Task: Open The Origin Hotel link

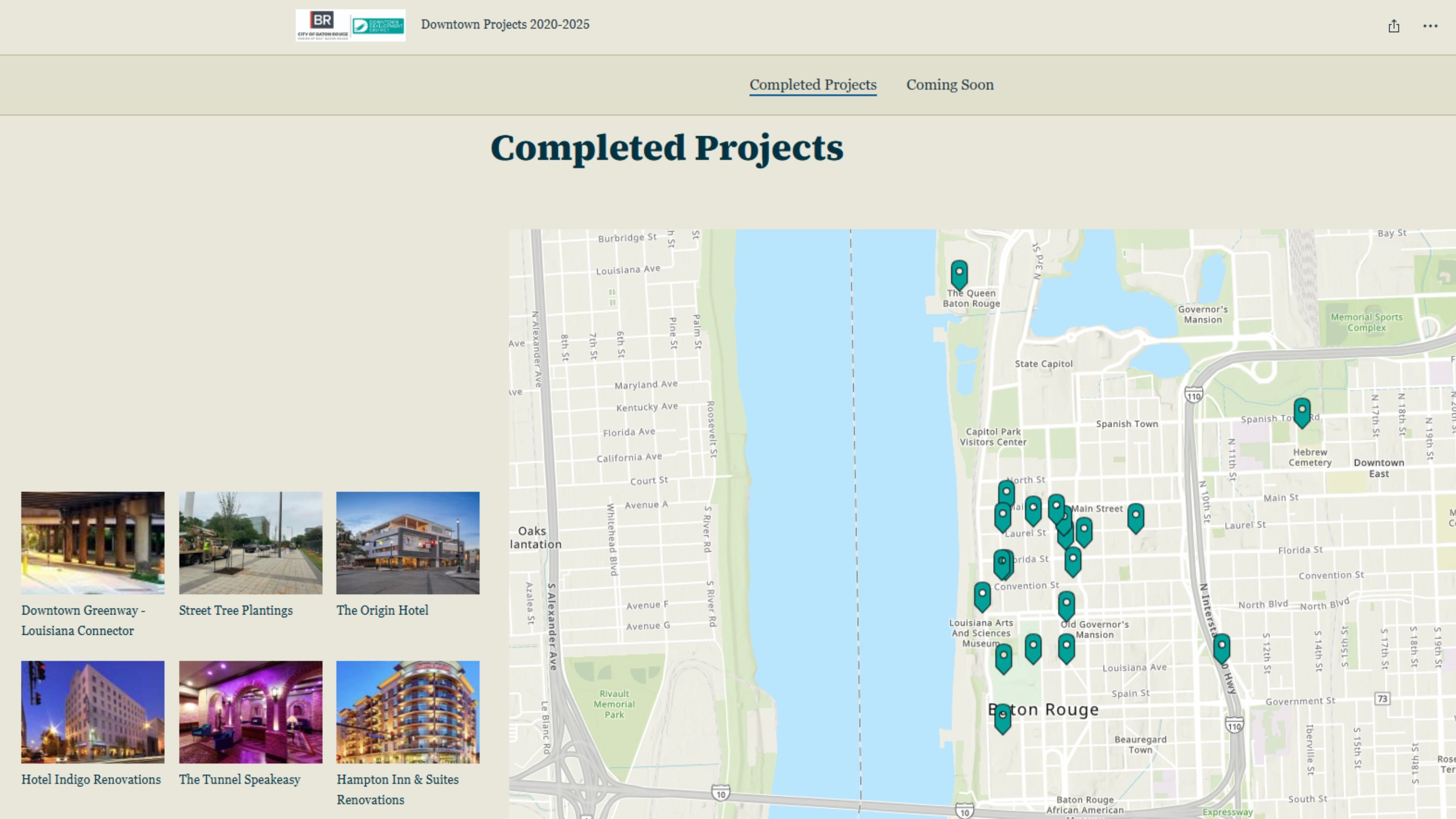Action: point(382,611)
